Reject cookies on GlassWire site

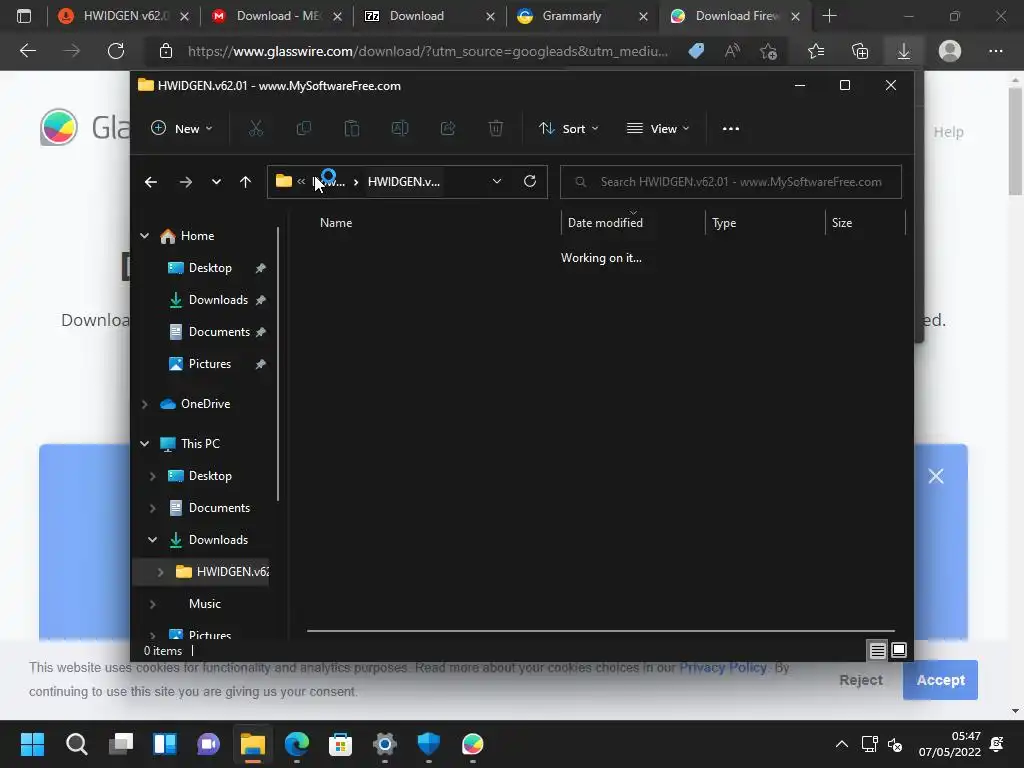tap(861, 680)
